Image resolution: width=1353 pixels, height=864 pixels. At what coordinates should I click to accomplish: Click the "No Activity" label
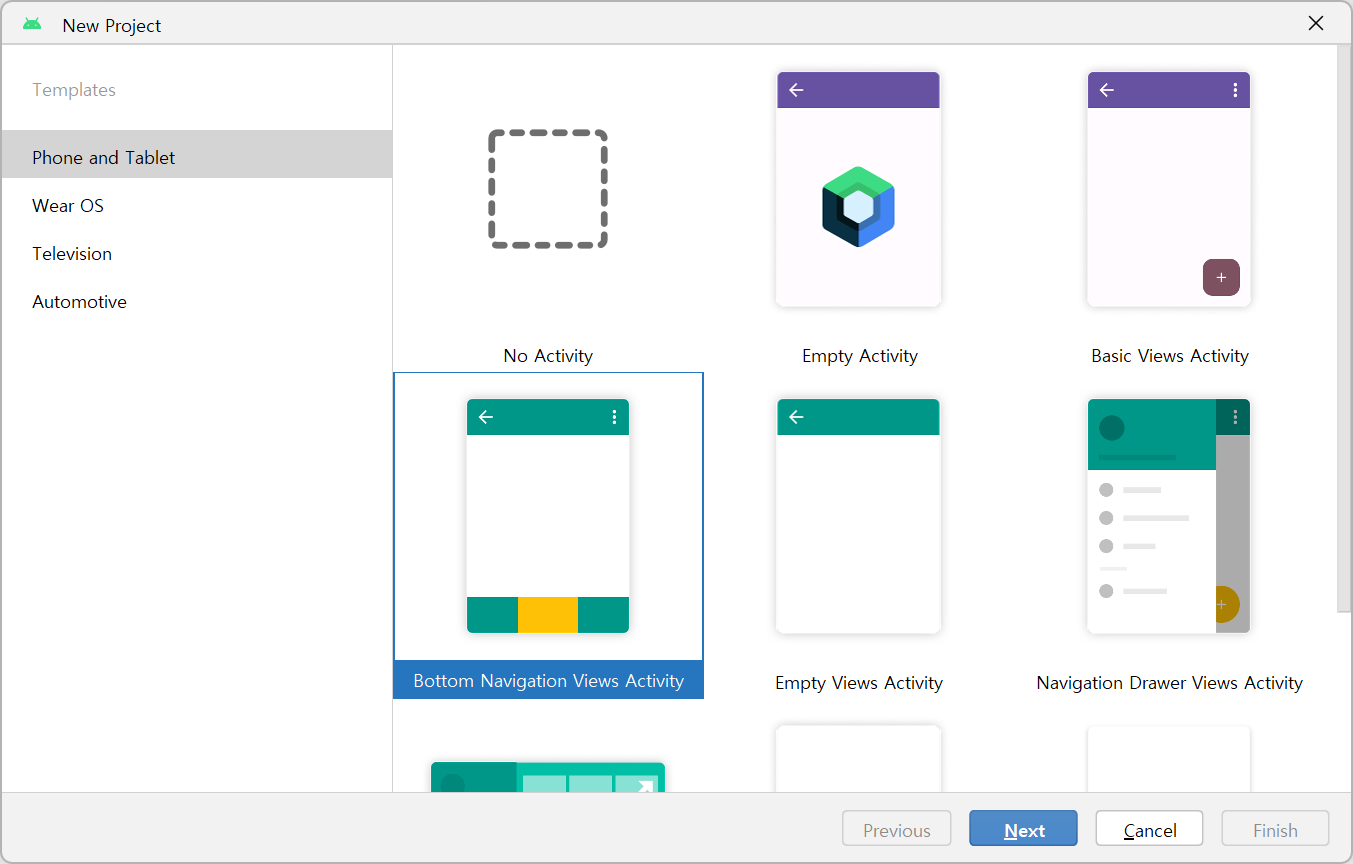[548, 356]
